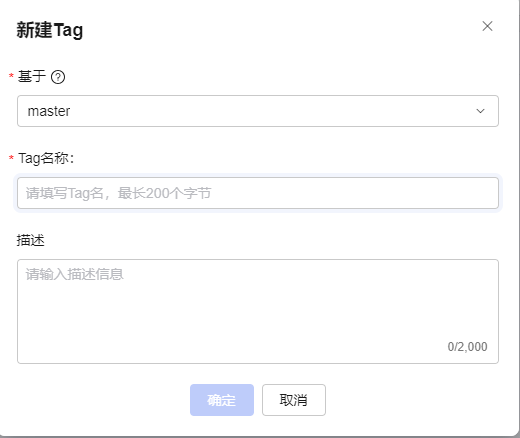This screenshot has height=438, width=520.
Task: Close the 新建Tag dialog with X icon
Action: coord(487,26)
